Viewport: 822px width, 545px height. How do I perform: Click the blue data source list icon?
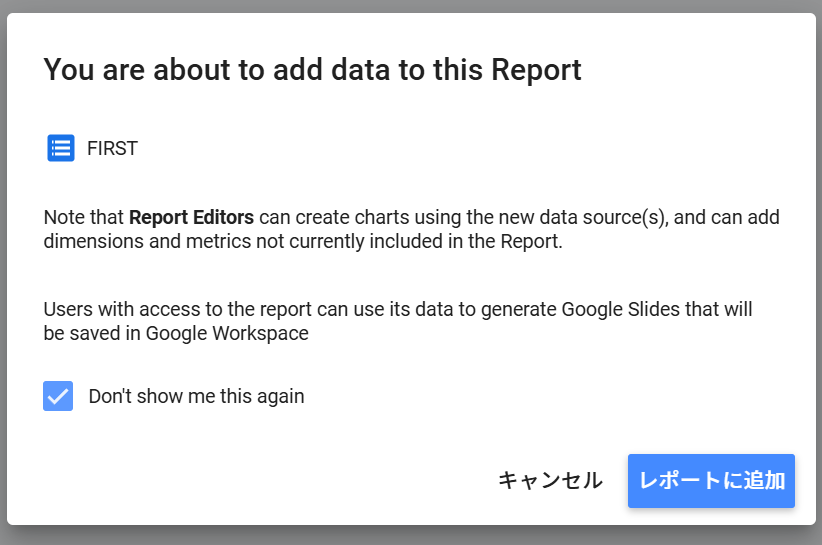coord(61,148)
